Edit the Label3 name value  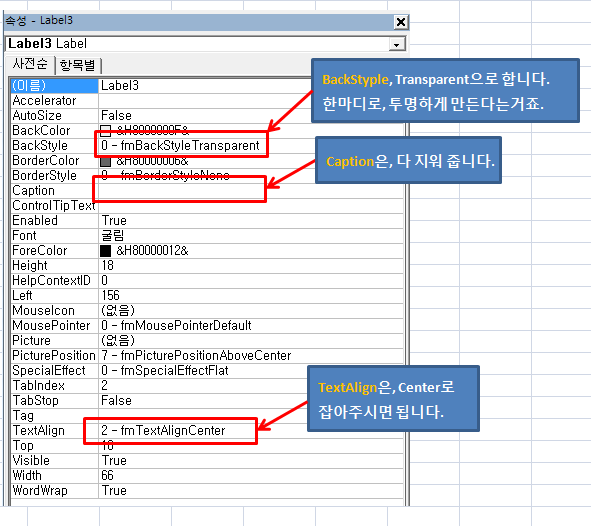point(120,86)
